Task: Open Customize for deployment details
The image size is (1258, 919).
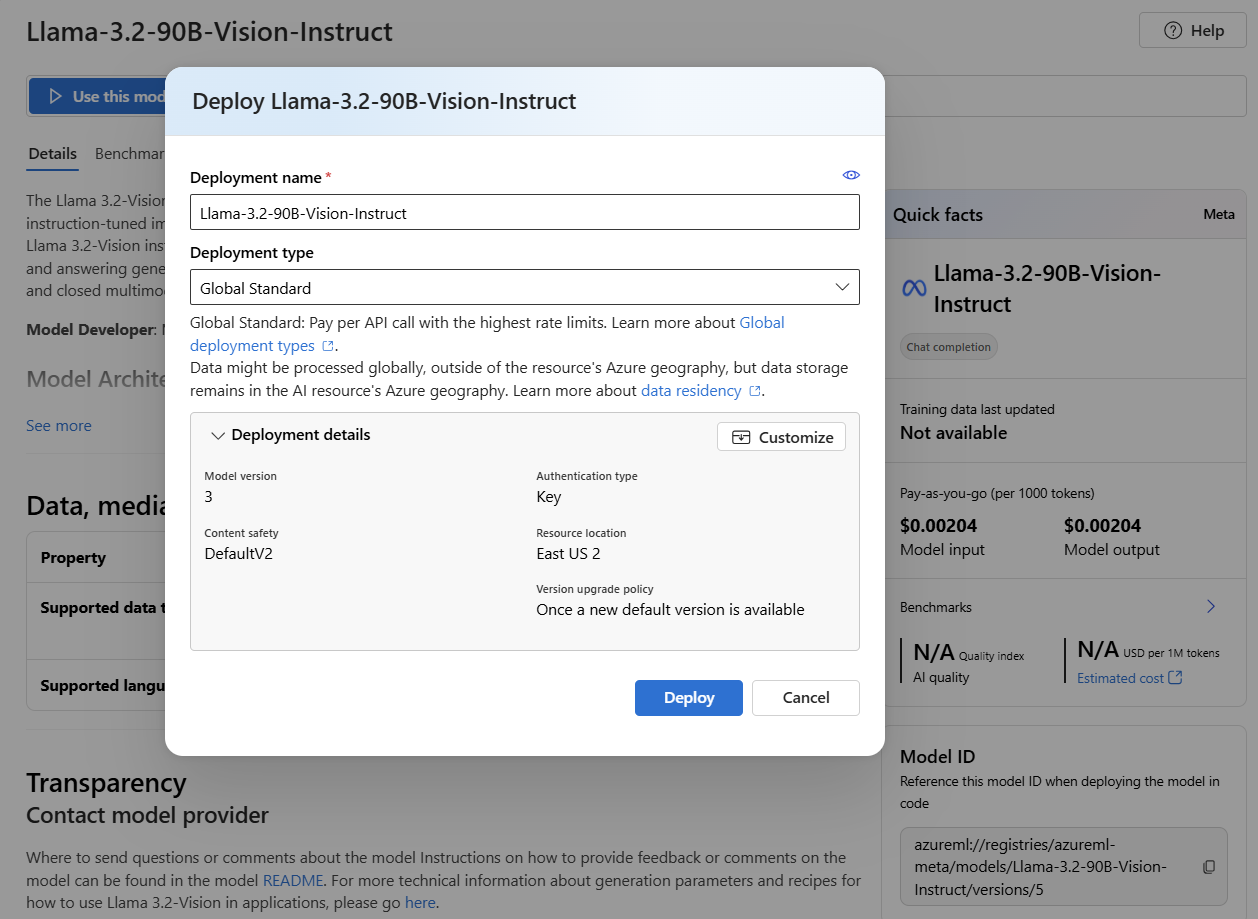Action: [781, 436]
